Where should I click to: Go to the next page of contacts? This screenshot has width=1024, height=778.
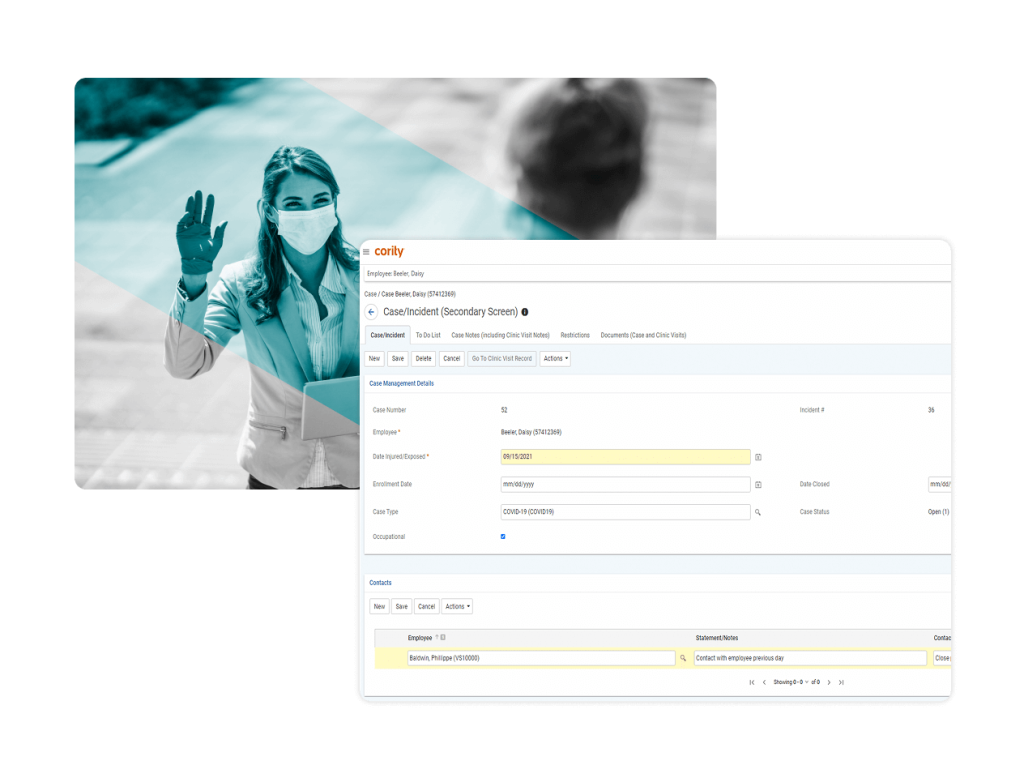[x=828, y=682]
